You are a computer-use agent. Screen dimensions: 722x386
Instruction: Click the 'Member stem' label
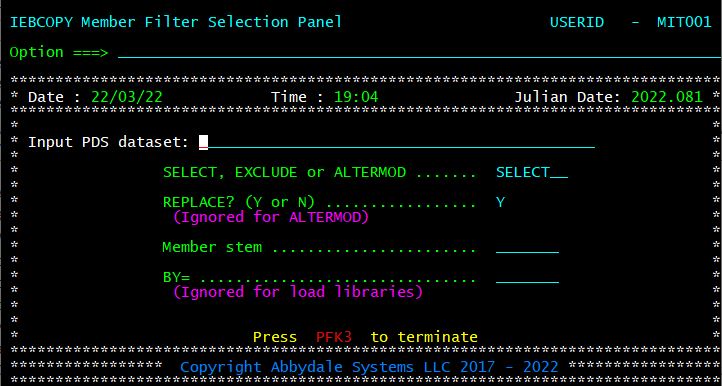212,247
